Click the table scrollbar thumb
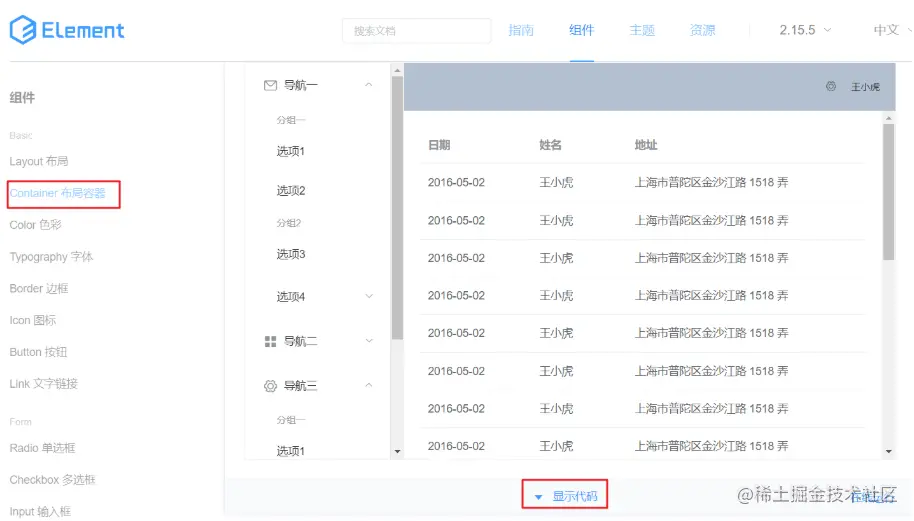 coord(888,192)
